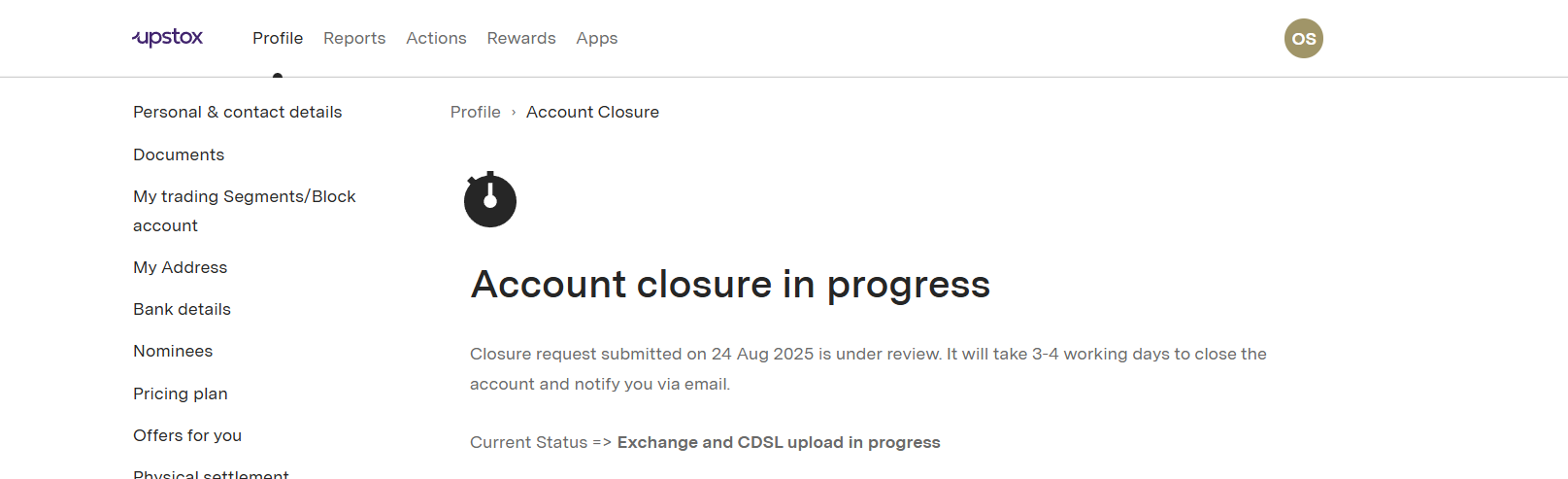The image size is (1568, 479).
Task: View Offers for you
Action: point(187,435)
